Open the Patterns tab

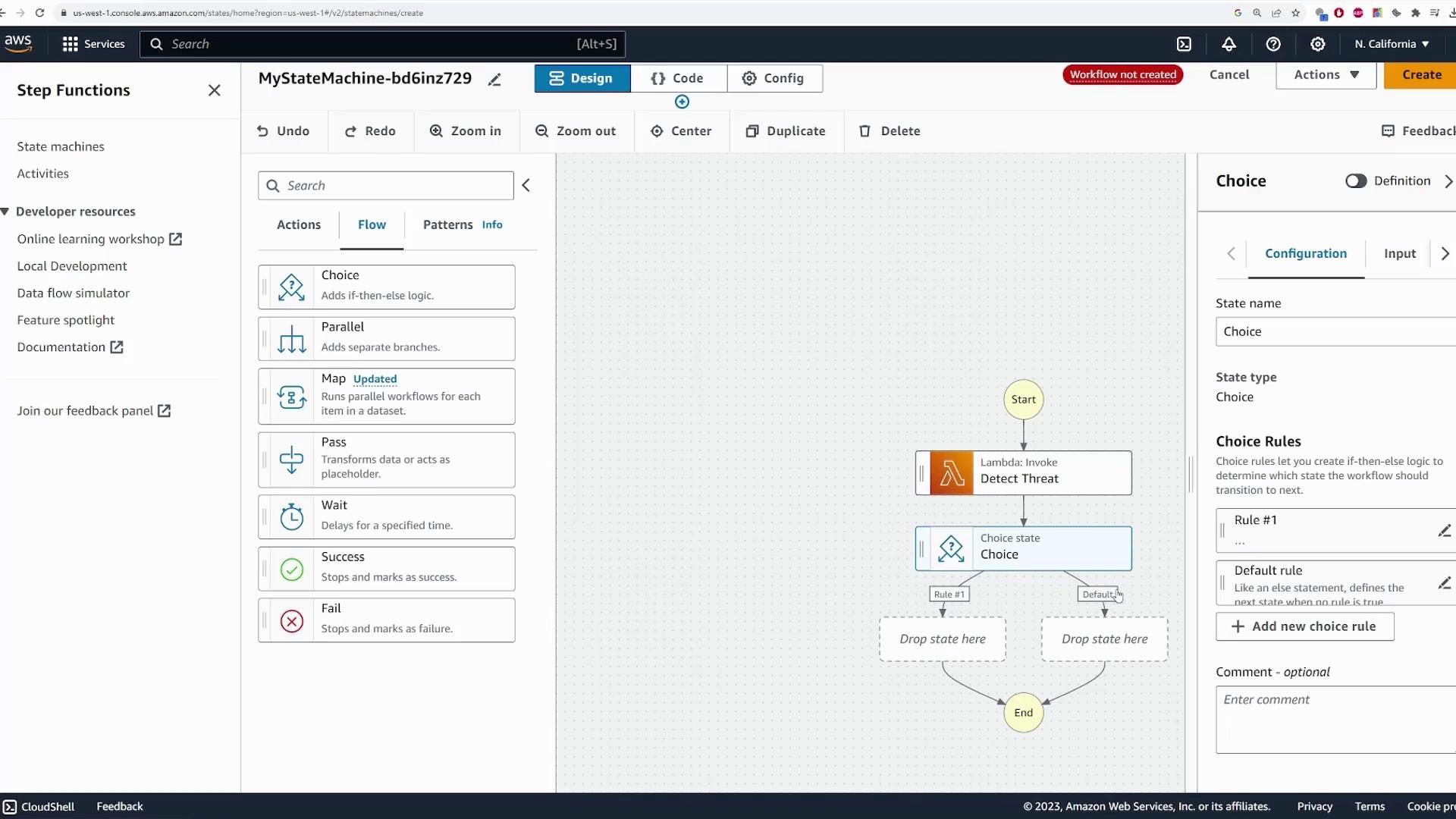447,224
